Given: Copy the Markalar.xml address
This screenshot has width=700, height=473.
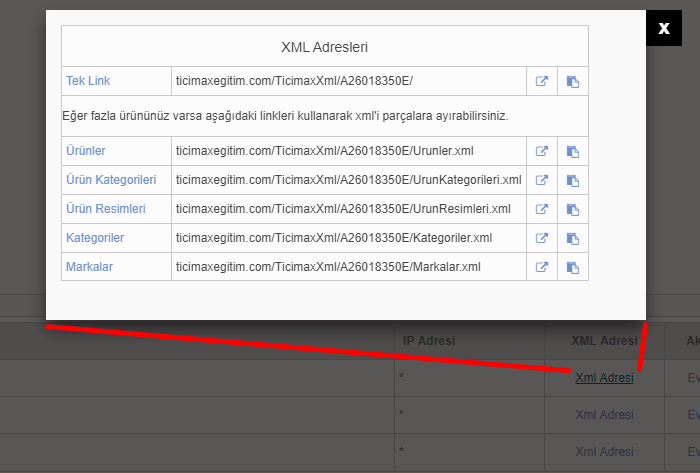Looking at the screenshot, I should [573, 268].
